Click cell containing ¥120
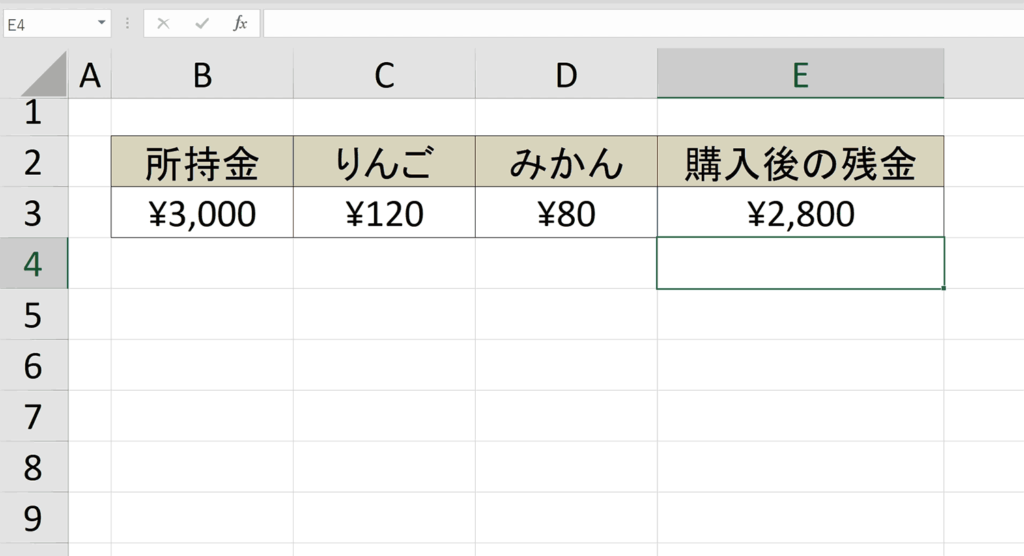This screenshot has height=556, width=1024. 384,214
